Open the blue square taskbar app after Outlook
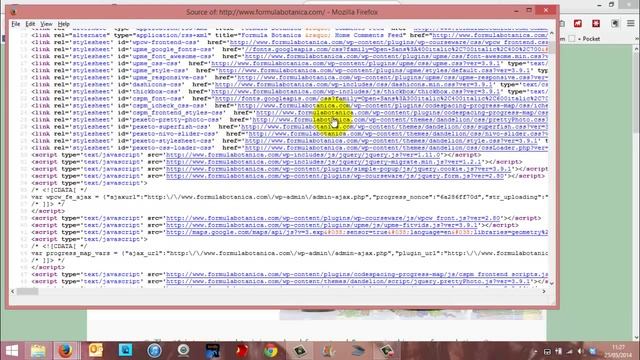Viewport: 640px width, 360px height. 125,351
